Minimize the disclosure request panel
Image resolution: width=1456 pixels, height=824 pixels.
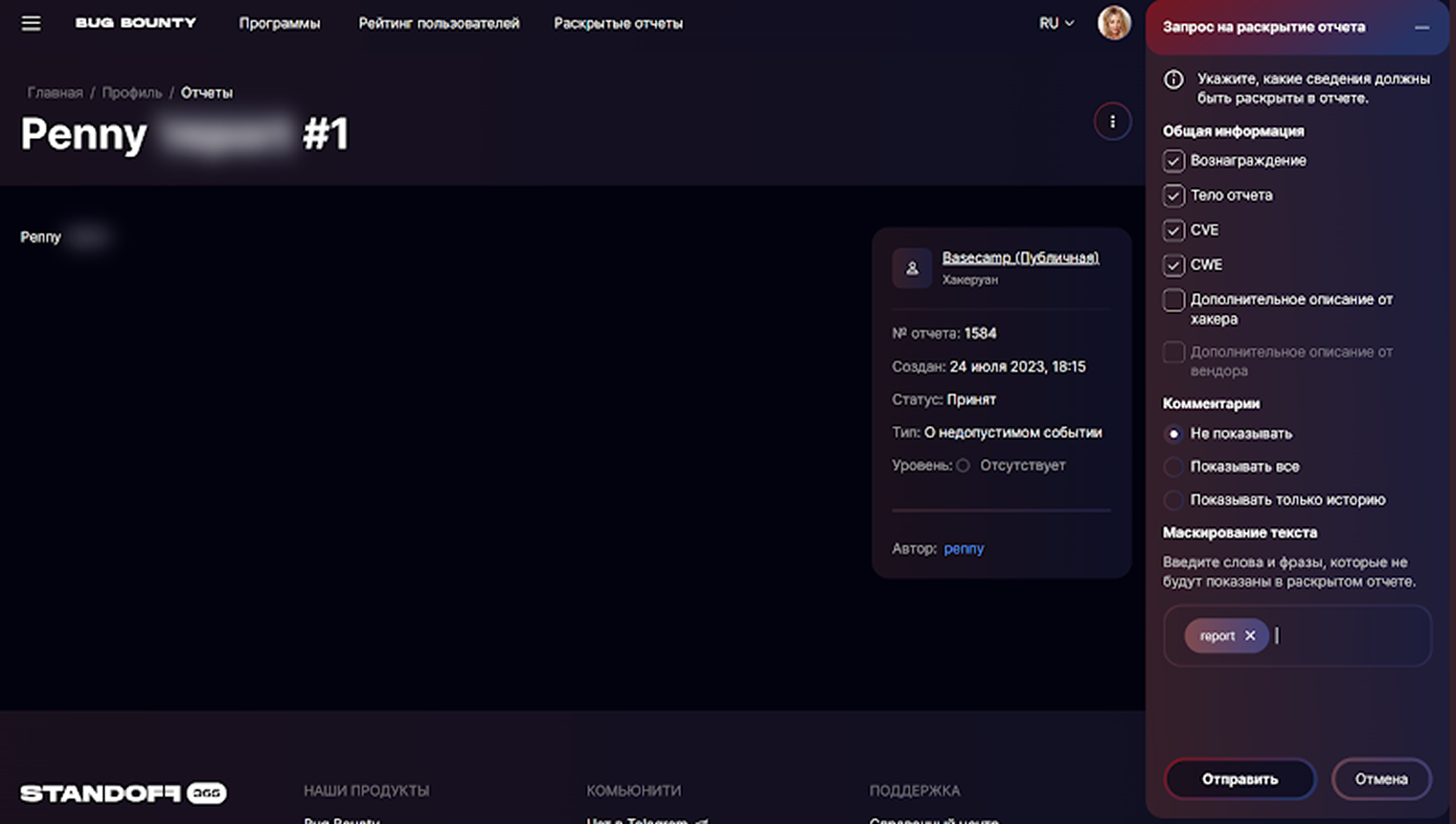pos(1422,27)
